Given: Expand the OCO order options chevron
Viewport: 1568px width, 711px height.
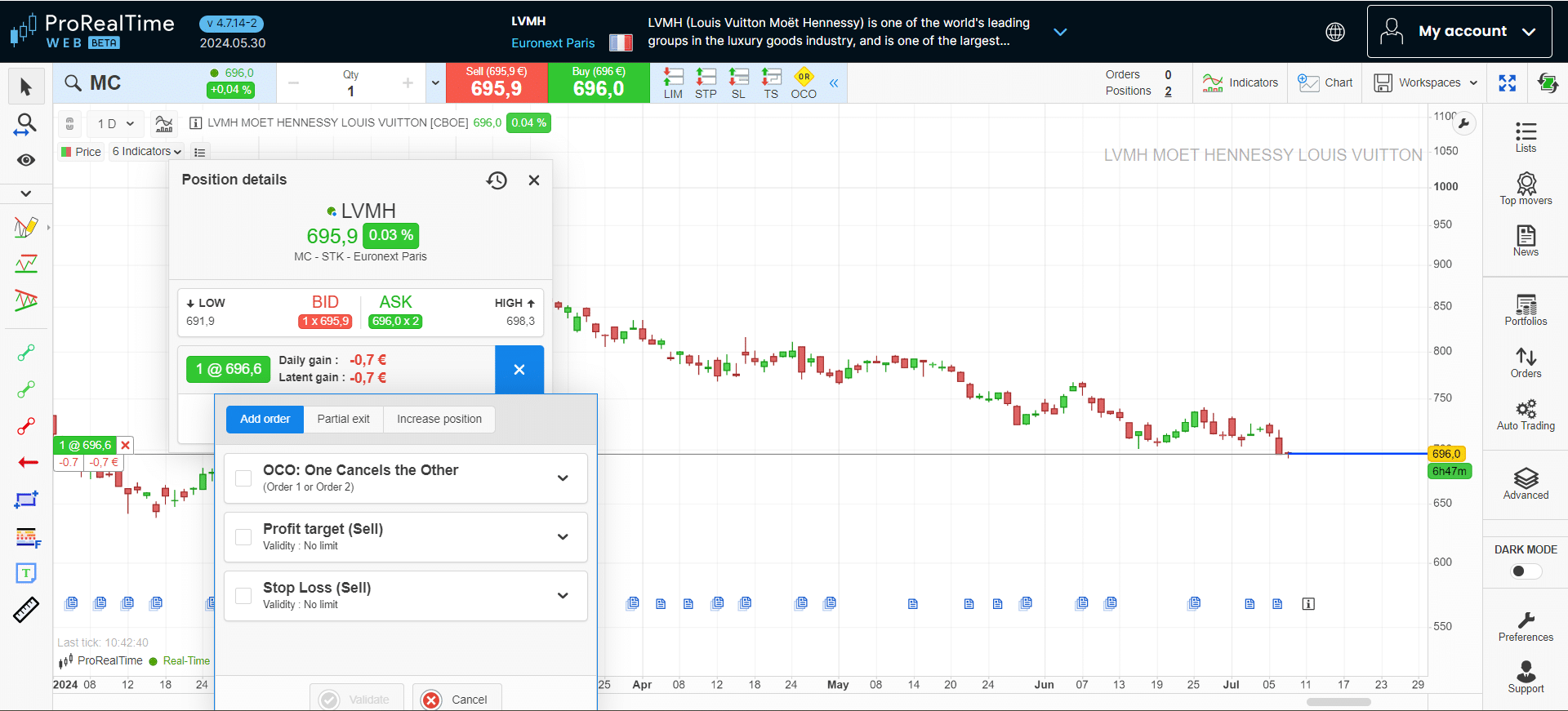Looking at the screenshot, I should (563, 478).
